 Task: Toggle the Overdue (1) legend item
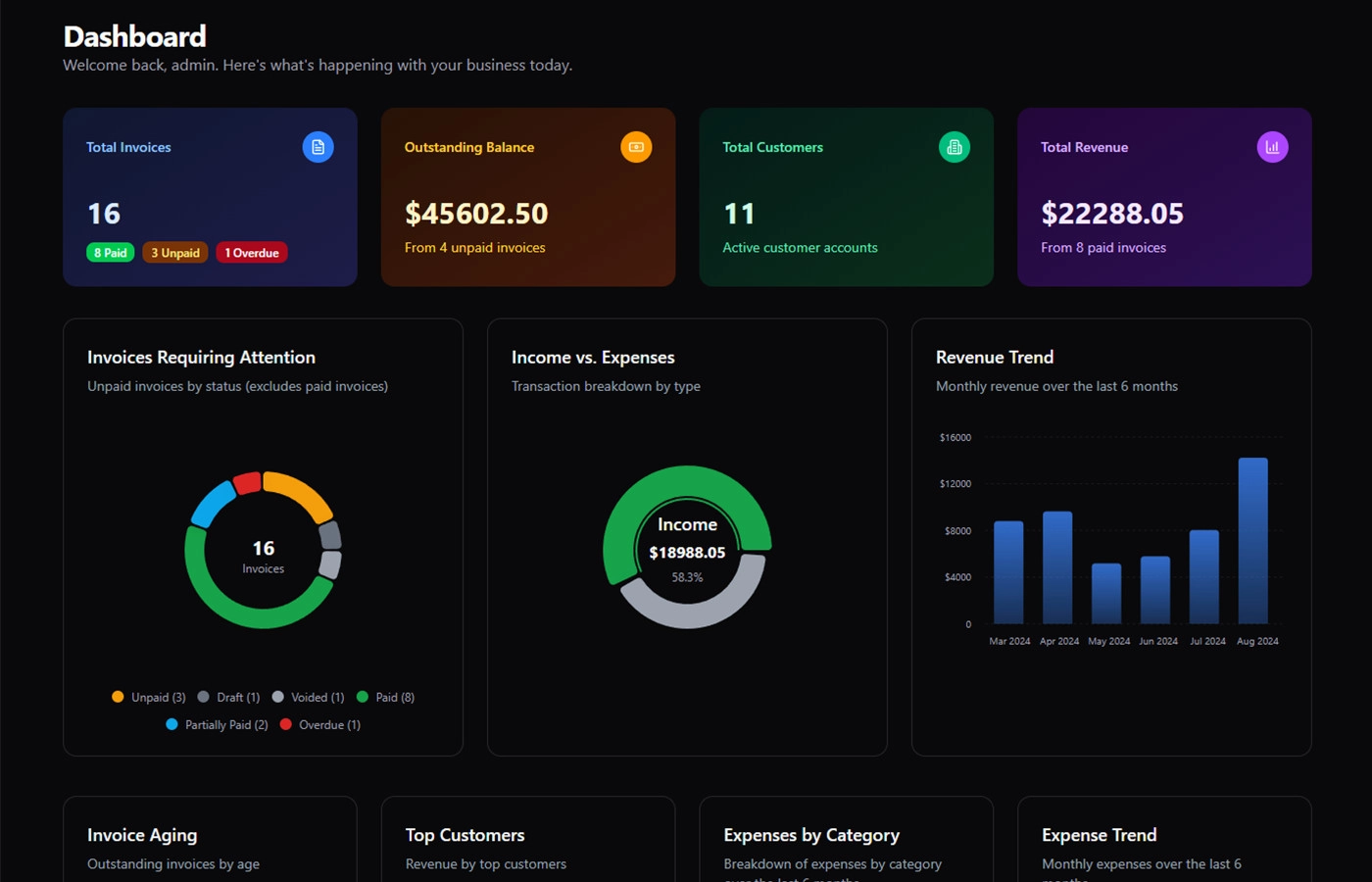tap(320, 724)
